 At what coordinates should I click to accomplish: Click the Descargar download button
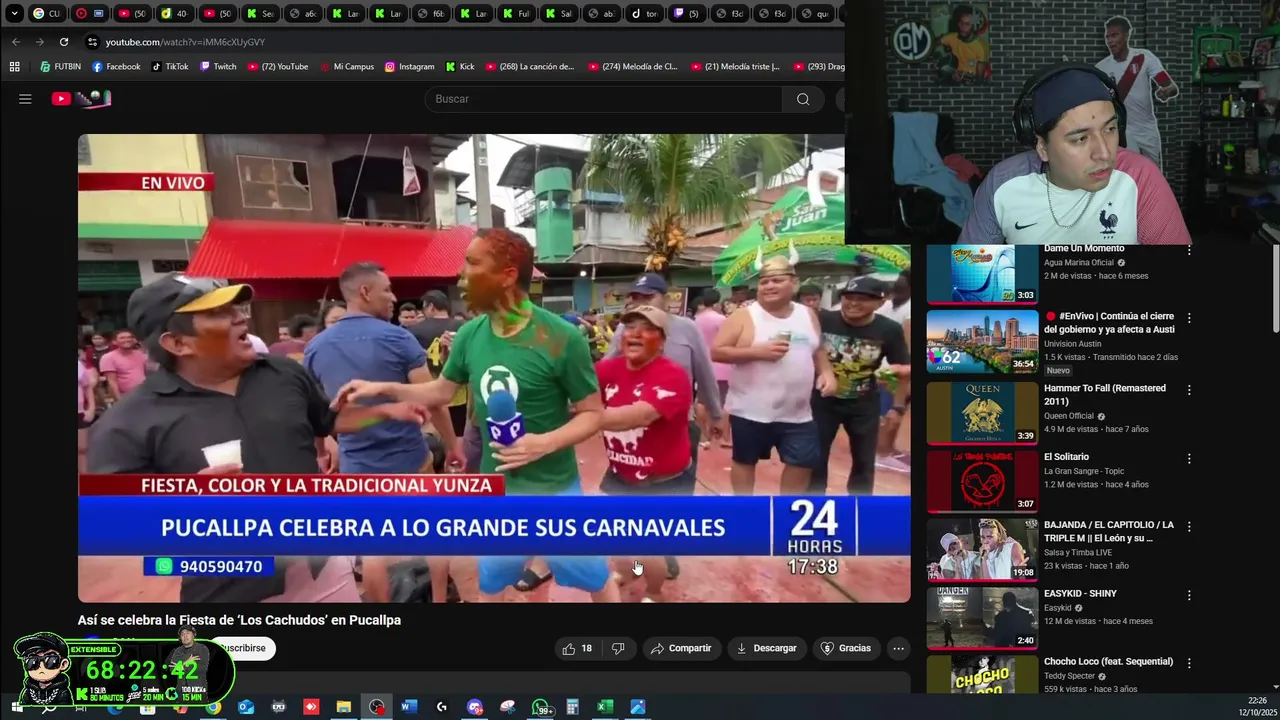[x=766, y=648]
